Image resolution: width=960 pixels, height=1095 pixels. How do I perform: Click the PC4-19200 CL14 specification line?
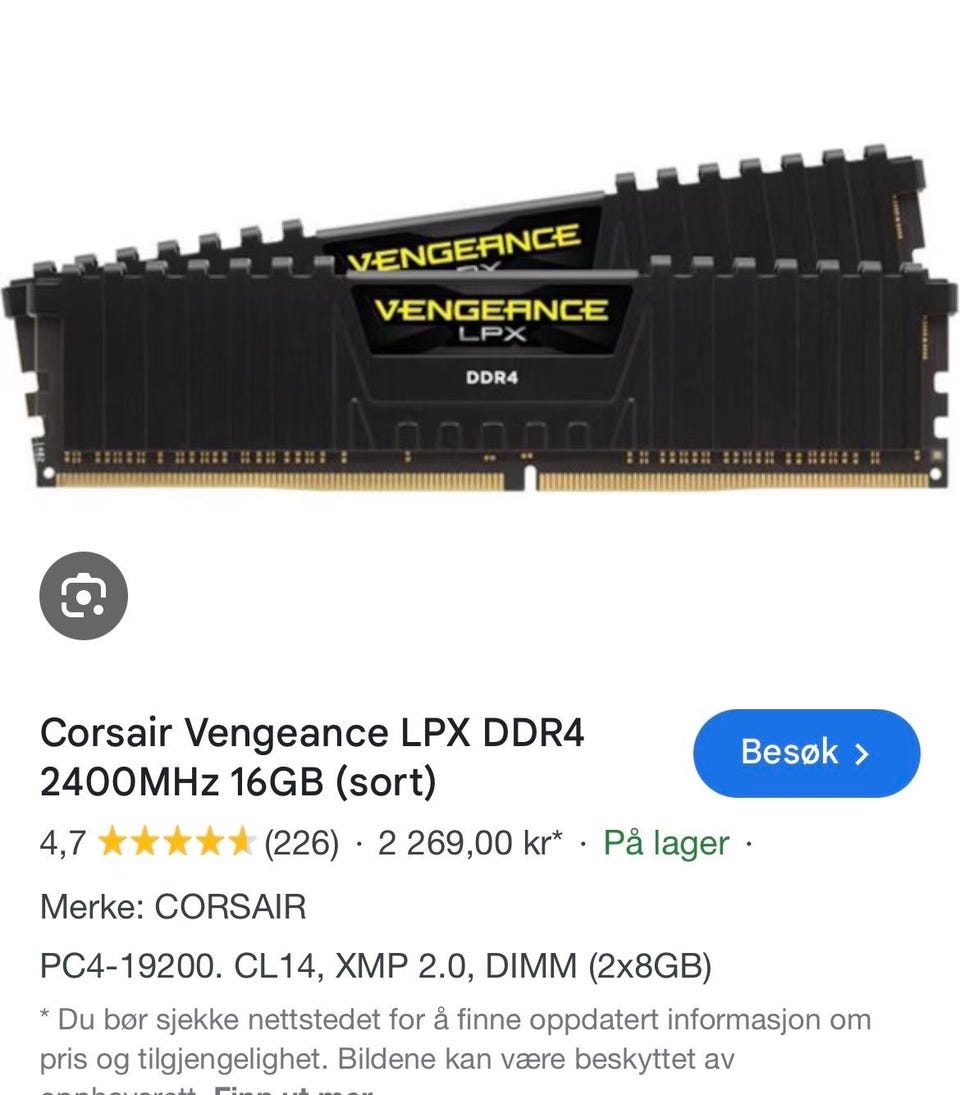coord(376,967)
